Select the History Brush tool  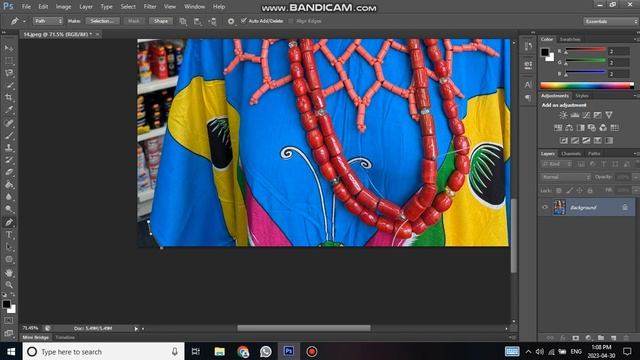click(x=9, y=160)
